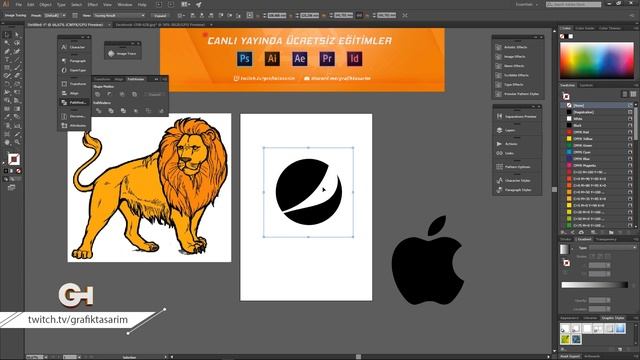Open the Window menu
This screenshot has width=640, height=360.
coord(124,4)
